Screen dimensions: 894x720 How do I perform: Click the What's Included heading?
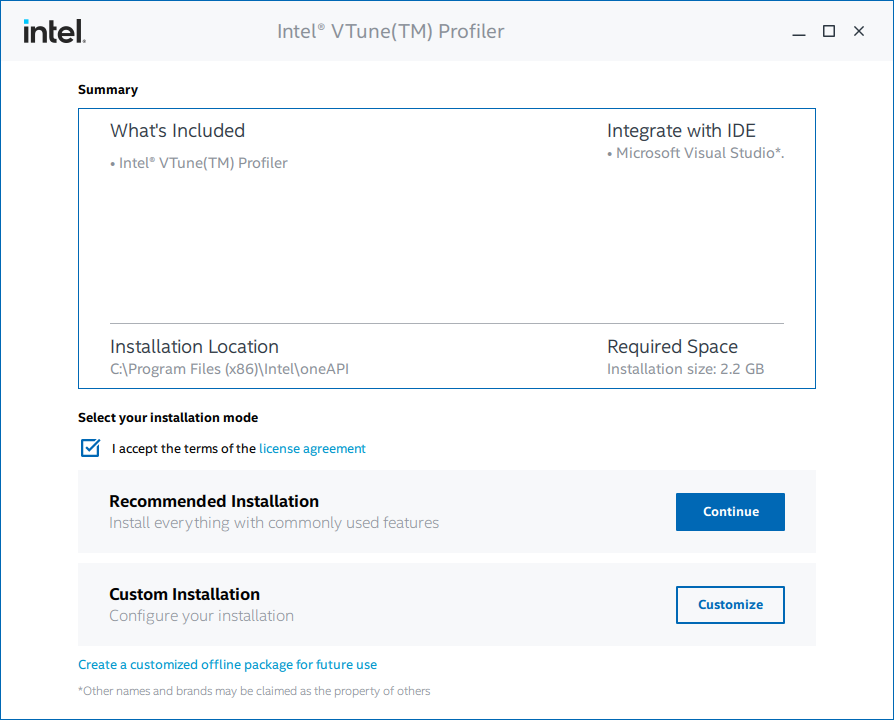pyautogui.click(x=177, y=131)
